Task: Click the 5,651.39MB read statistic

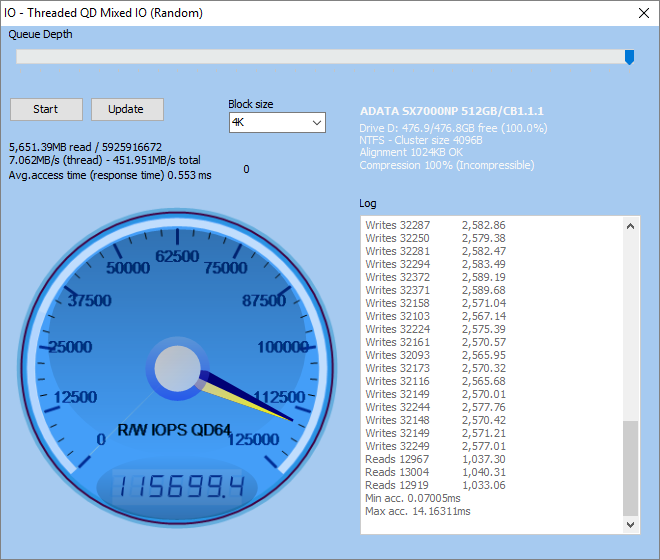Action: (85, 147)
